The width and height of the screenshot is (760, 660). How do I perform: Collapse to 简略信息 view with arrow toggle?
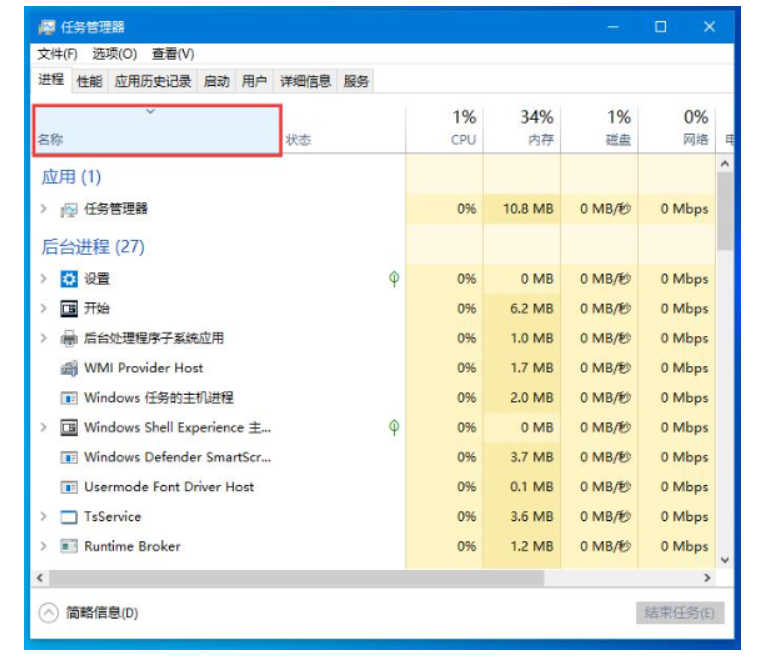click(48, 613)
